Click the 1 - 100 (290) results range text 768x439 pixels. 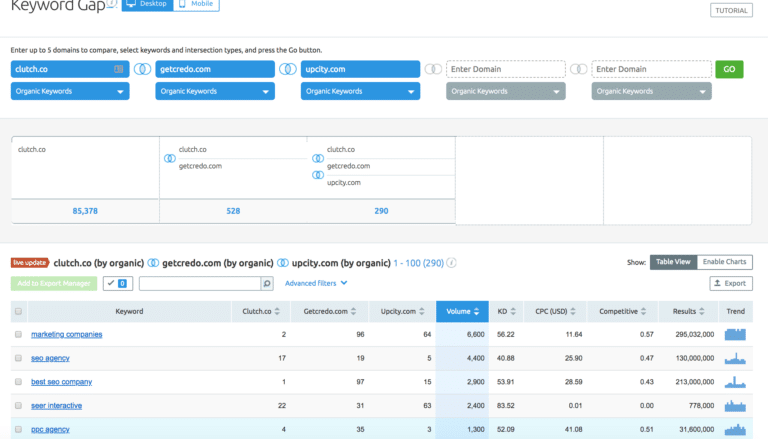pos(418,263)
